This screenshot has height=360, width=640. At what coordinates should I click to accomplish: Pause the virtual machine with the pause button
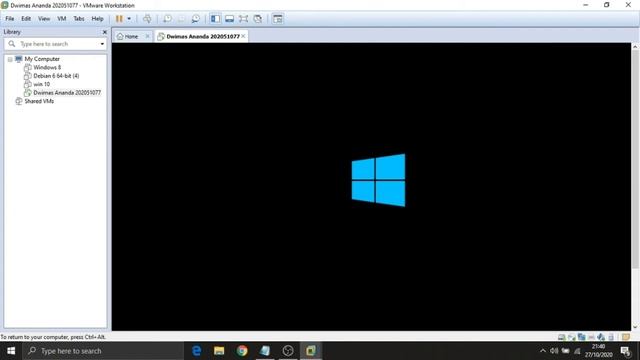[x=119, y=19]
